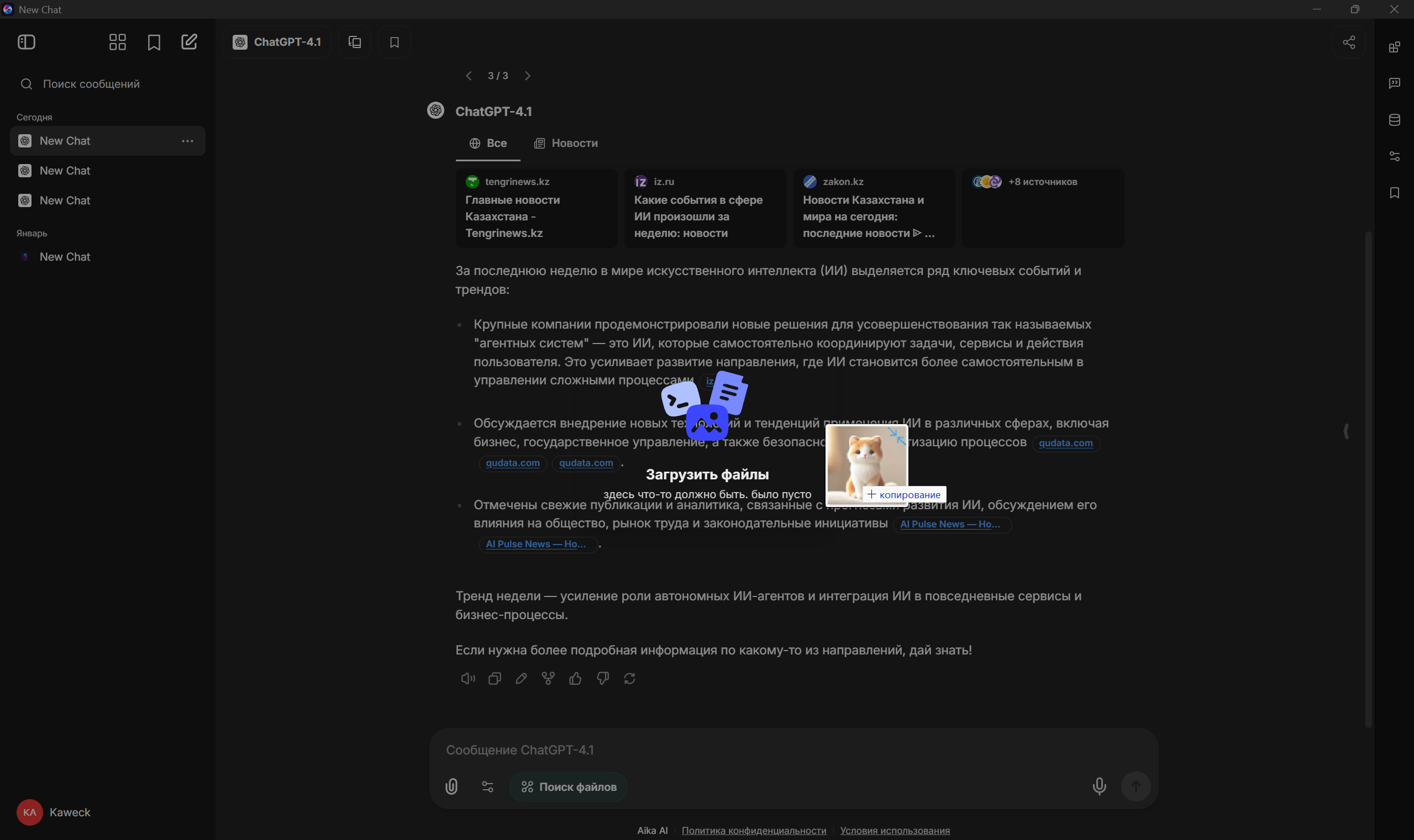
Task: Send message with arrow button
Action: point(1136,786)
